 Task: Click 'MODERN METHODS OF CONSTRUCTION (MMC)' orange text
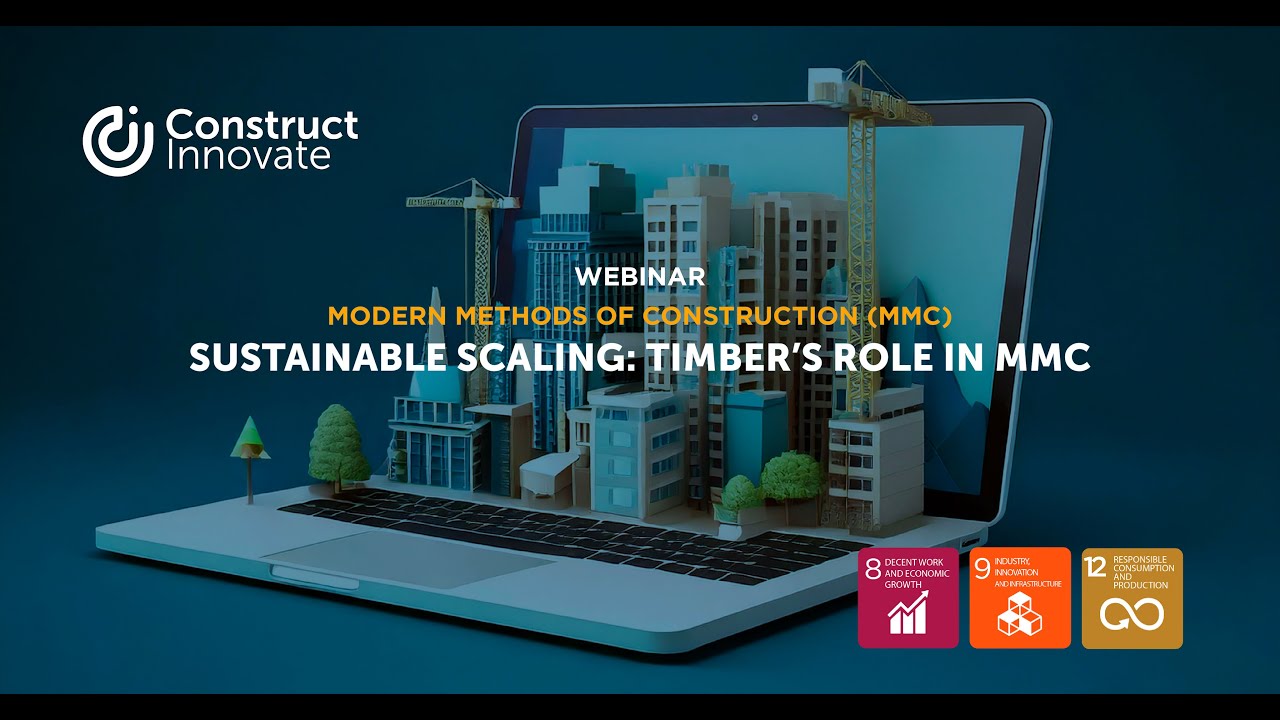pos(640,317)
